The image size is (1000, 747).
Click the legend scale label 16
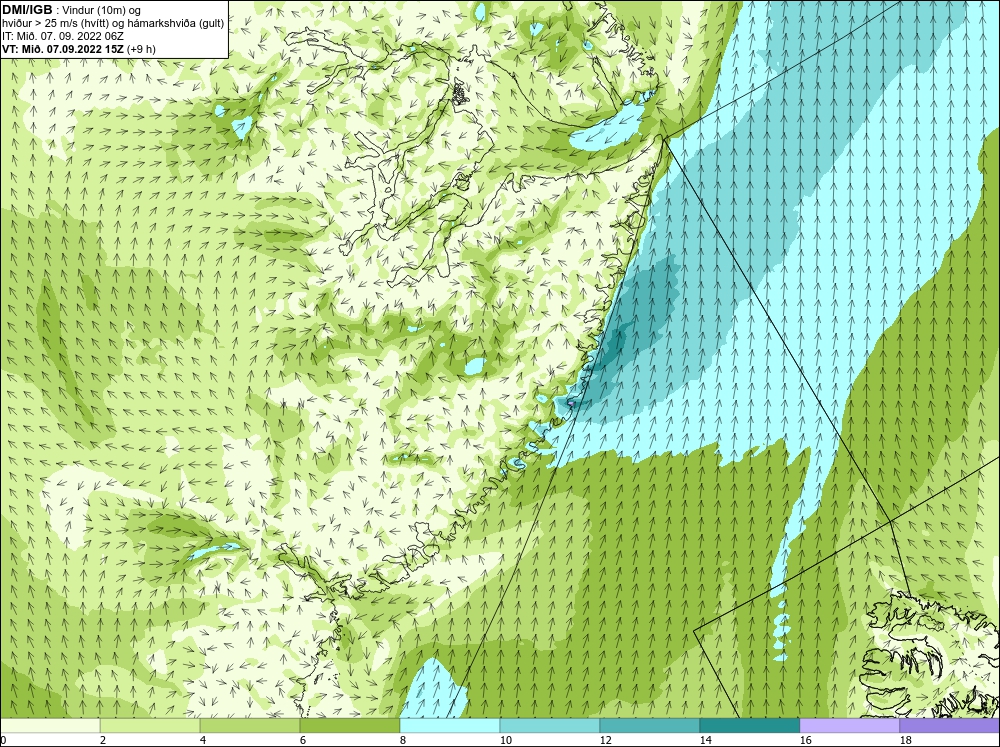pos(805,740)
